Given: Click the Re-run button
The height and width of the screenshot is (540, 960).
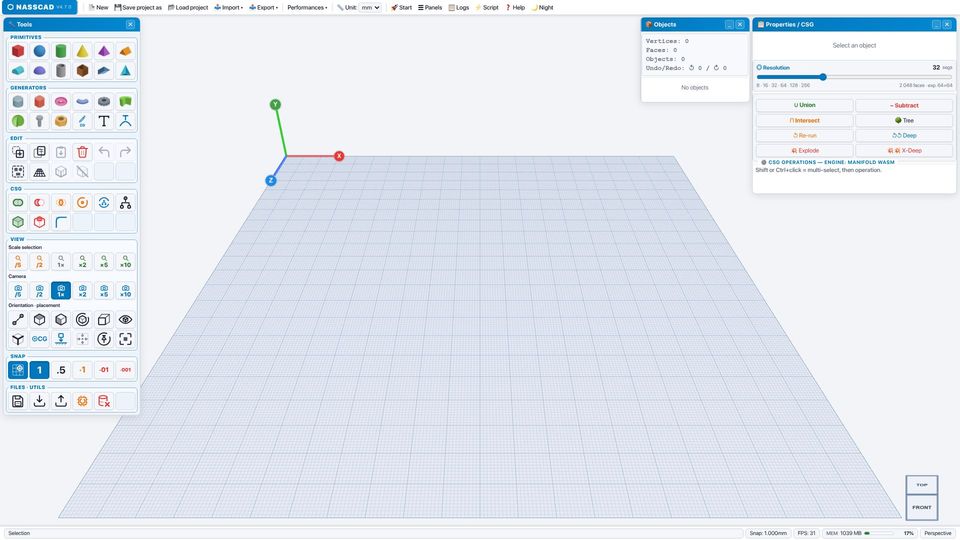Looking at the screenshot, I should 804,135.
